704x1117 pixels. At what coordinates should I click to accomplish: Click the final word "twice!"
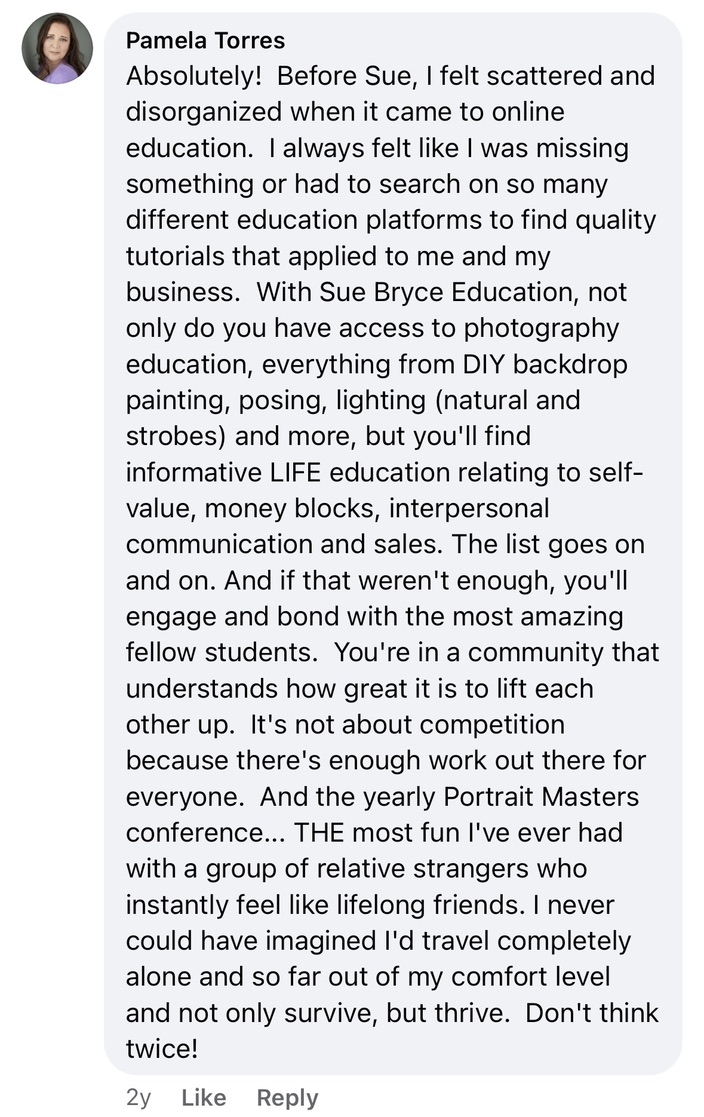click(162, 1049)
